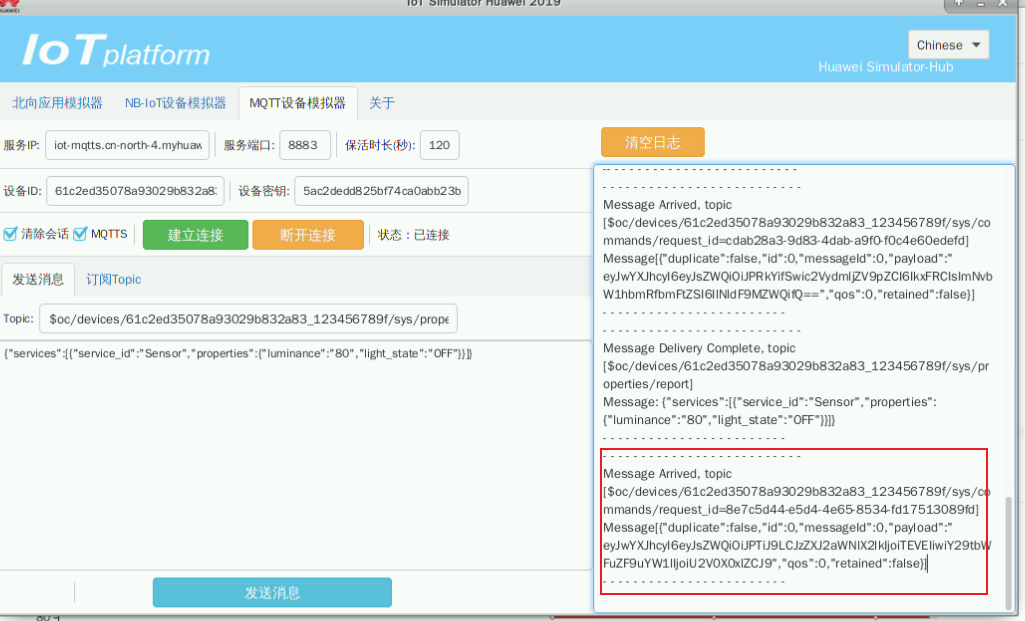The width and height of the screenshot is (1025, 621).
Task: Click the blue 发送消息 send button
Action: [x=272, y=593]
